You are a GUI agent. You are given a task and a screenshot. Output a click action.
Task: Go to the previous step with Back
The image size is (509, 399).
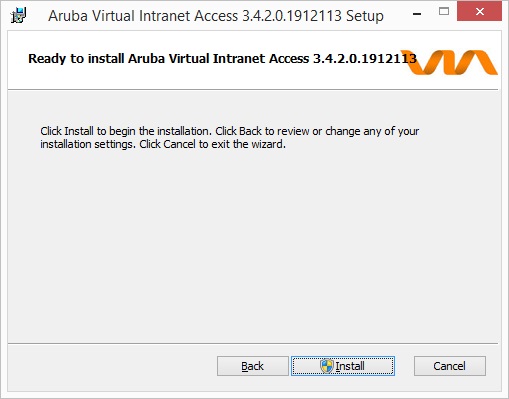(x=253, y=366)
